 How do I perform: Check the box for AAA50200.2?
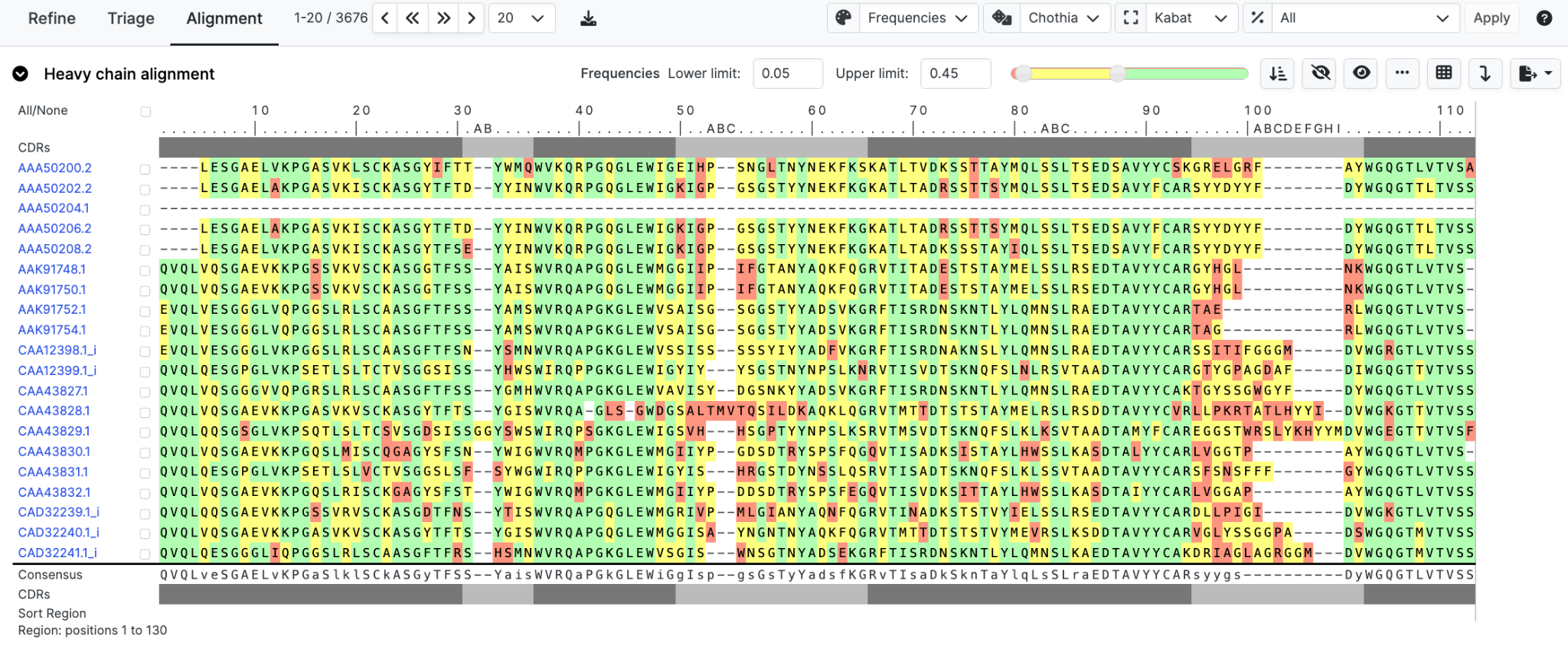coord(145,169)
